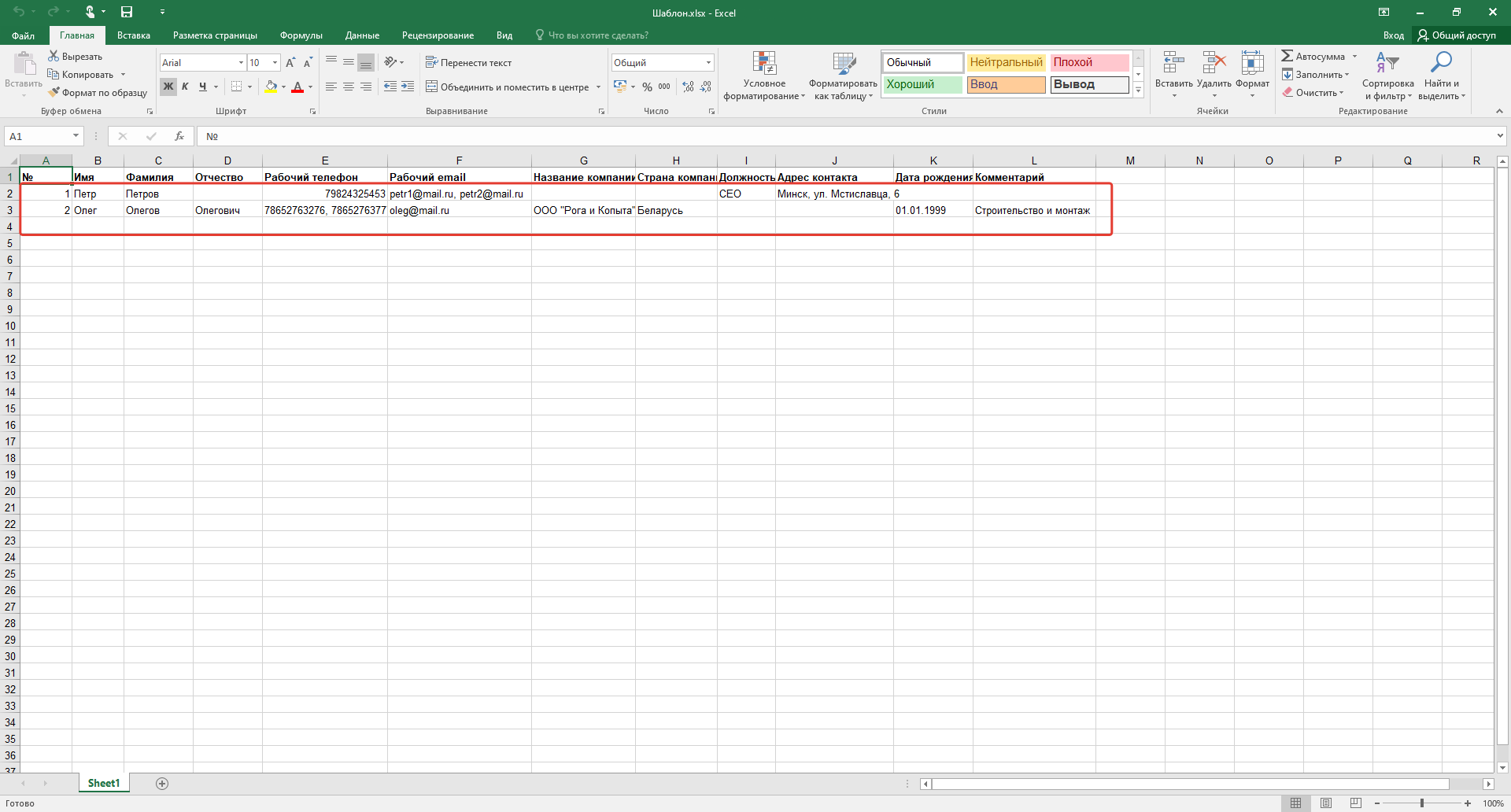
Task: Increase font size with the larger A icon
Action: [290, 62]
